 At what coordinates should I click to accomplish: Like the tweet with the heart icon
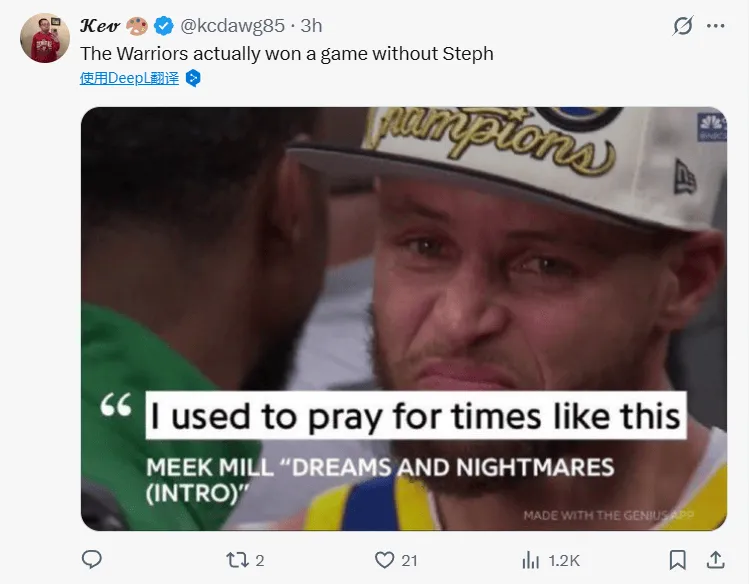(385, 560)
